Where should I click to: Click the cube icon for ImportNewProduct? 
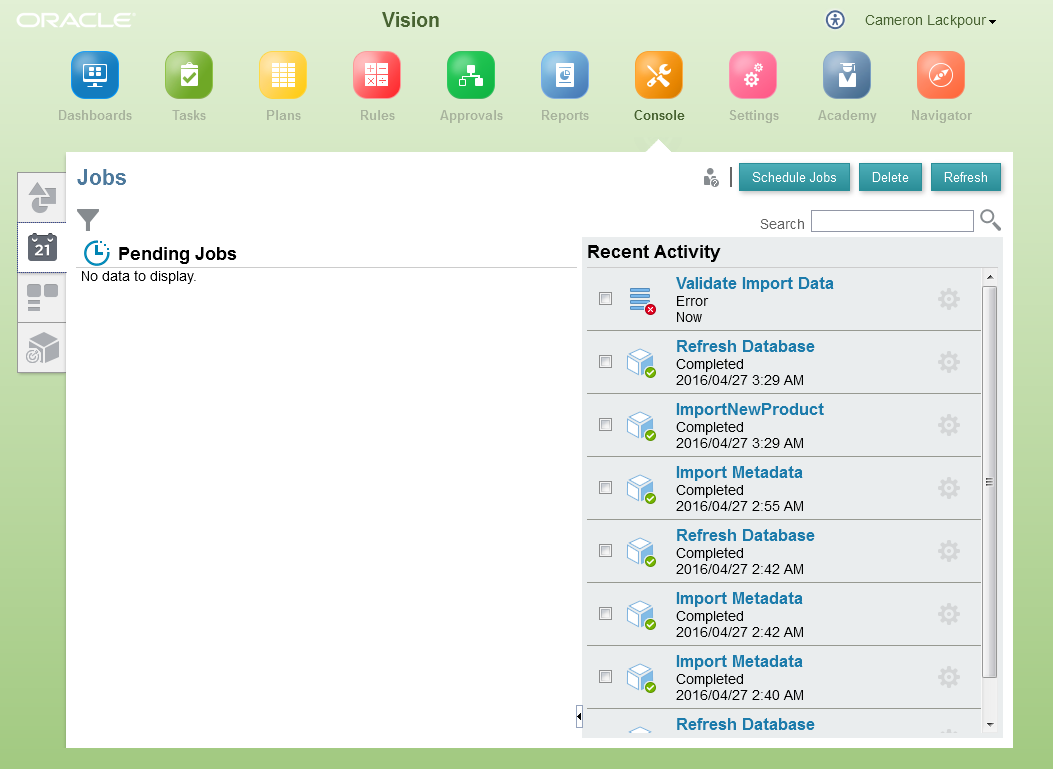641,425
